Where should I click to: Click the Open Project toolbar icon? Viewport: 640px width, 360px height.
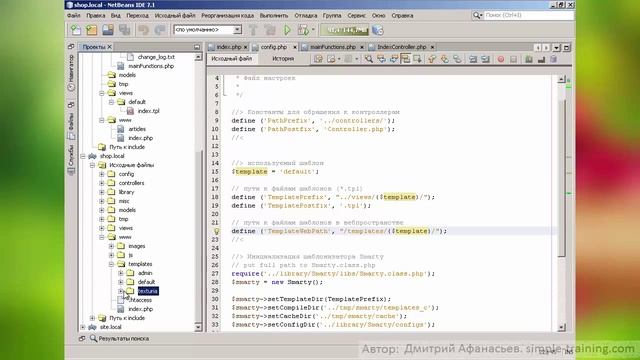pos(108,30)
